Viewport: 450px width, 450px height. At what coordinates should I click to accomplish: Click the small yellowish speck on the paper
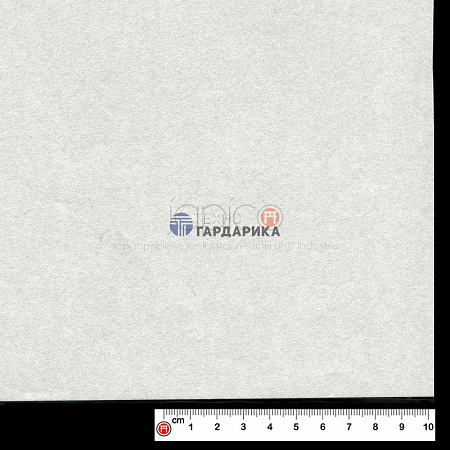point(101,238)
